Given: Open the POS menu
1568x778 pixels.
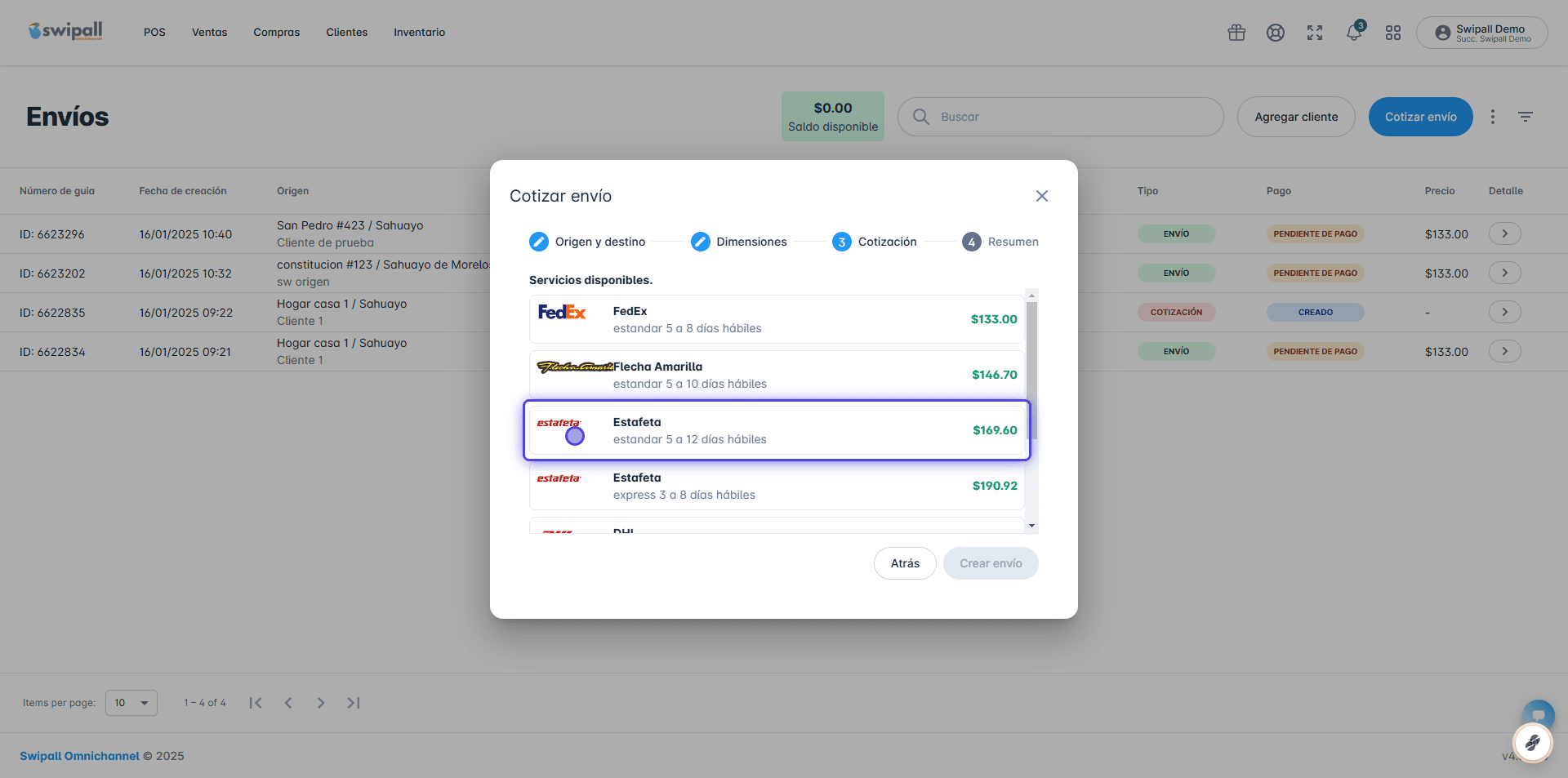Looking at the screenshot, I should click(x=154, y=33).
